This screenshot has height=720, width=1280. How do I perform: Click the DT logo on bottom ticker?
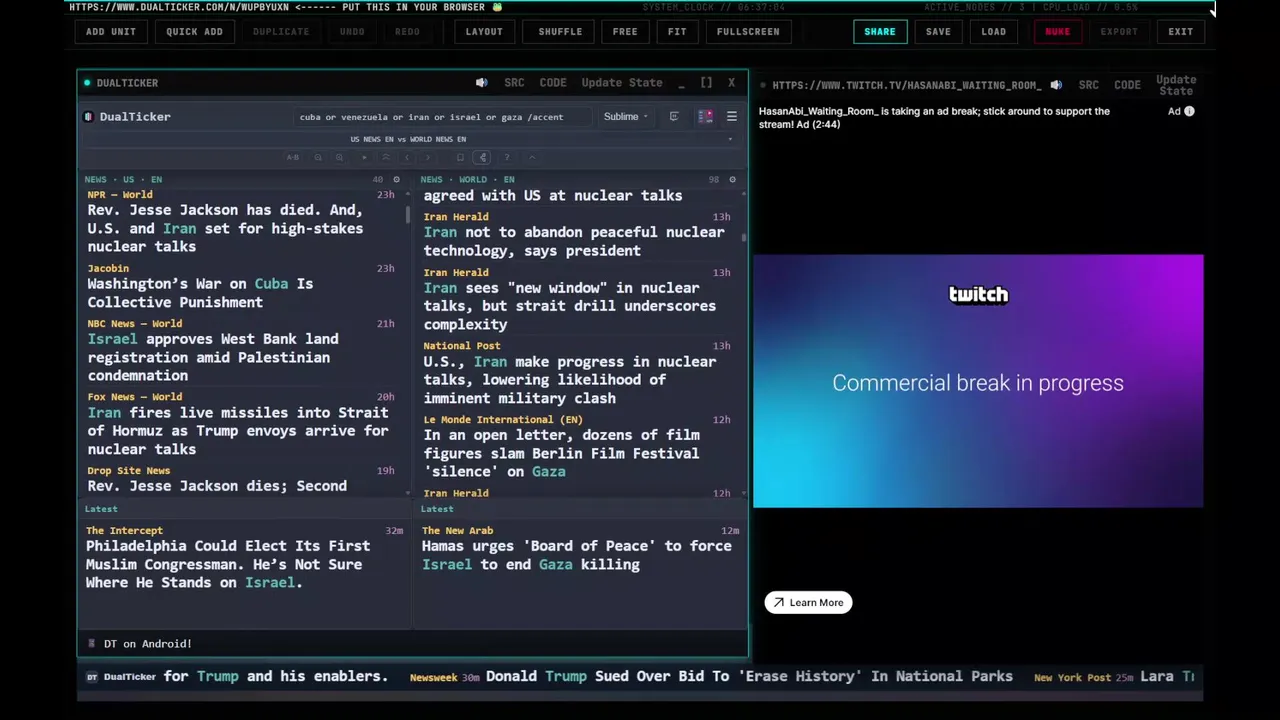[x=92, y=677]
